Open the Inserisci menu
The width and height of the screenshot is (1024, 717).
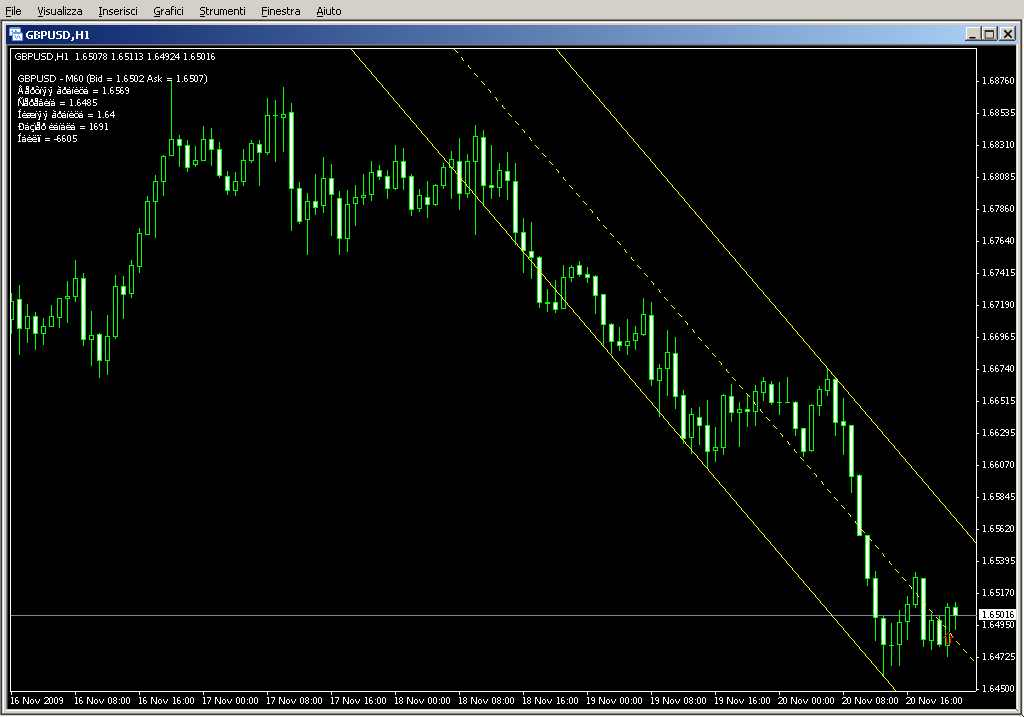point(118,11)
